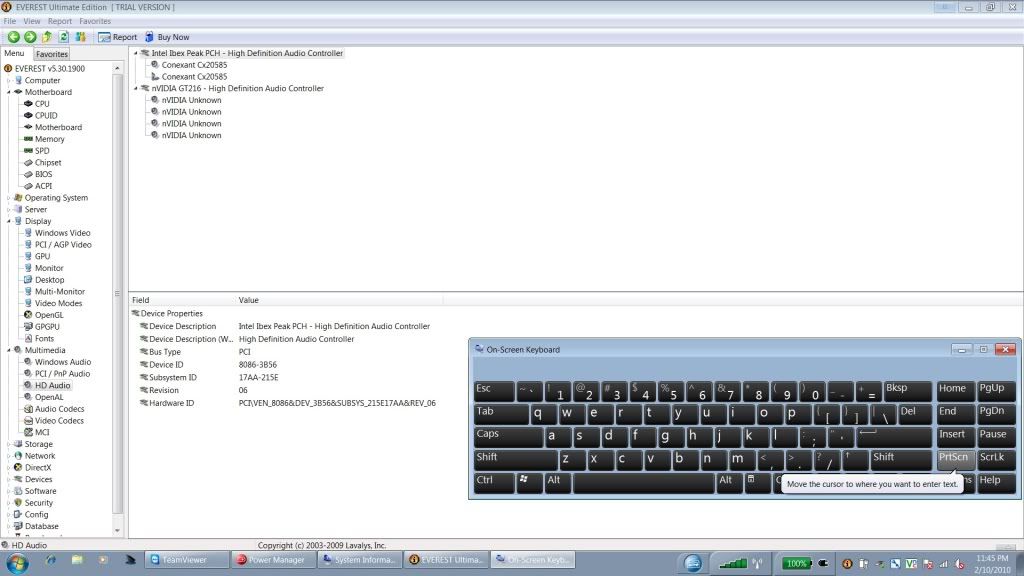Select the Audio Codecs tree item
This screenshot has width=1024, height=576.
coord(59,409)
